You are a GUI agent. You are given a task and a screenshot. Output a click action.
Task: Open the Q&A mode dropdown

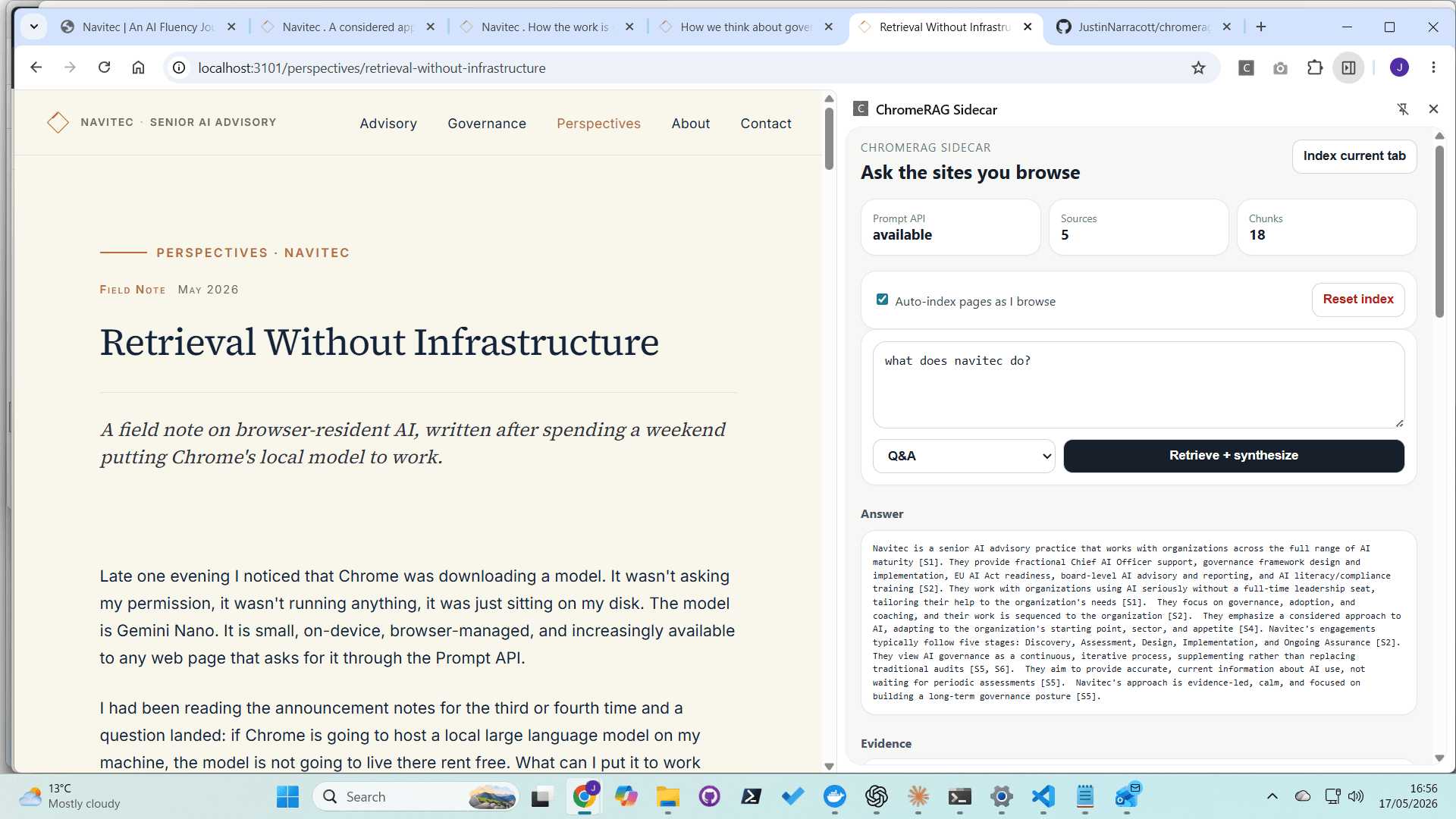(964, 456)
